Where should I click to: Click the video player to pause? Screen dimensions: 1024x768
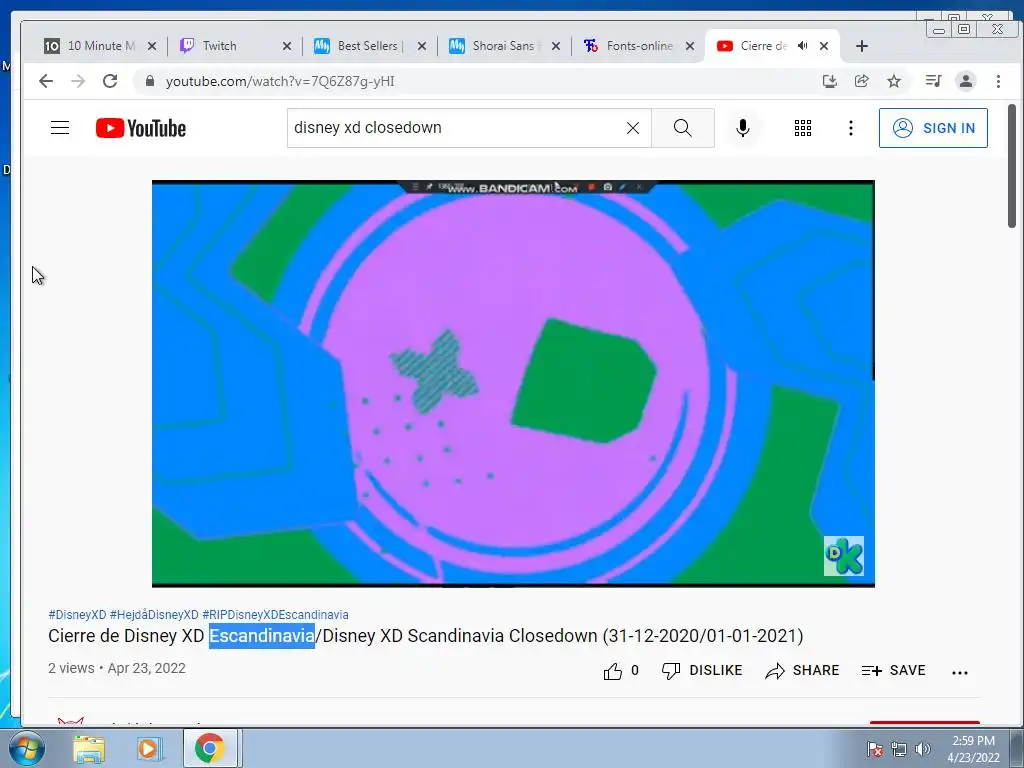pos(513,384)
